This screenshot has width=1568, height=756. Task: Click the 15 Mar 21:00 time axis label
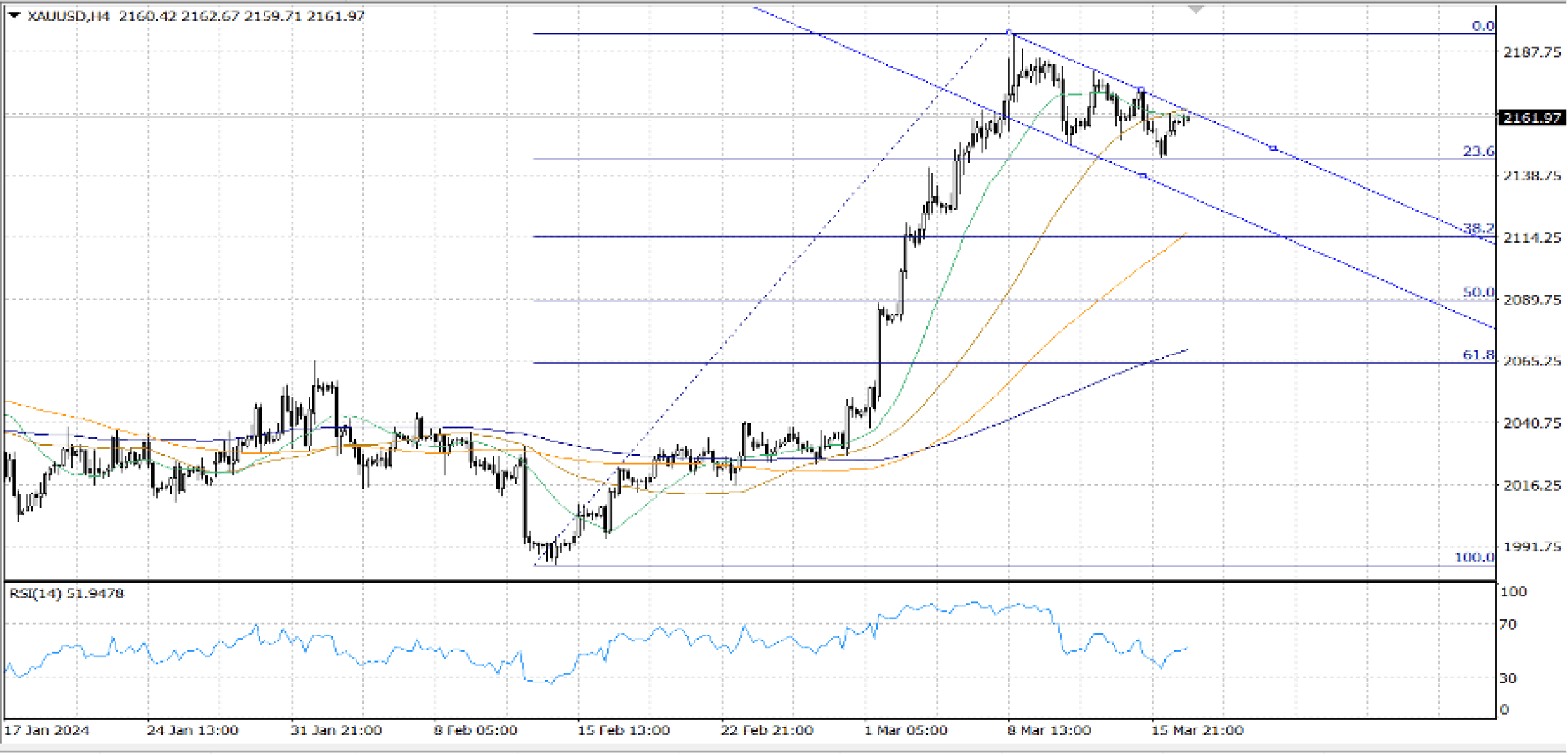[x=1197, y=730]
